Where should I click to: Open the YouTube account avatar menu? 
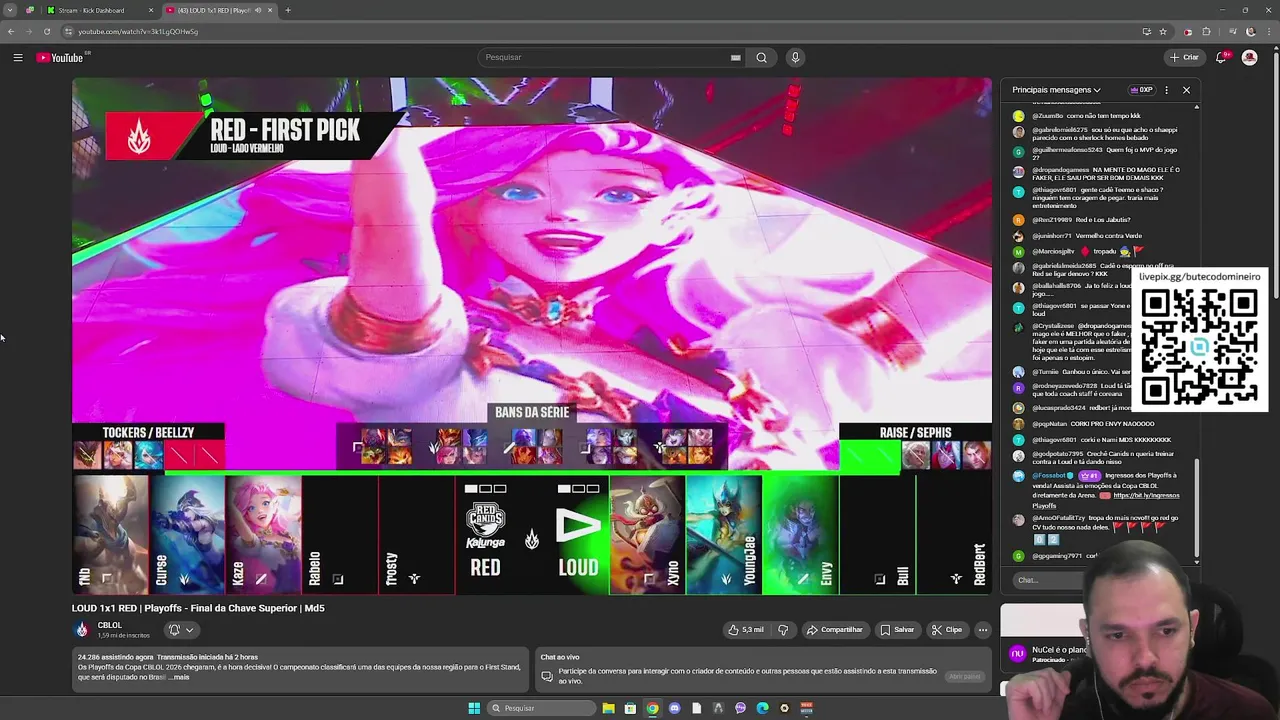point(1249,57)
